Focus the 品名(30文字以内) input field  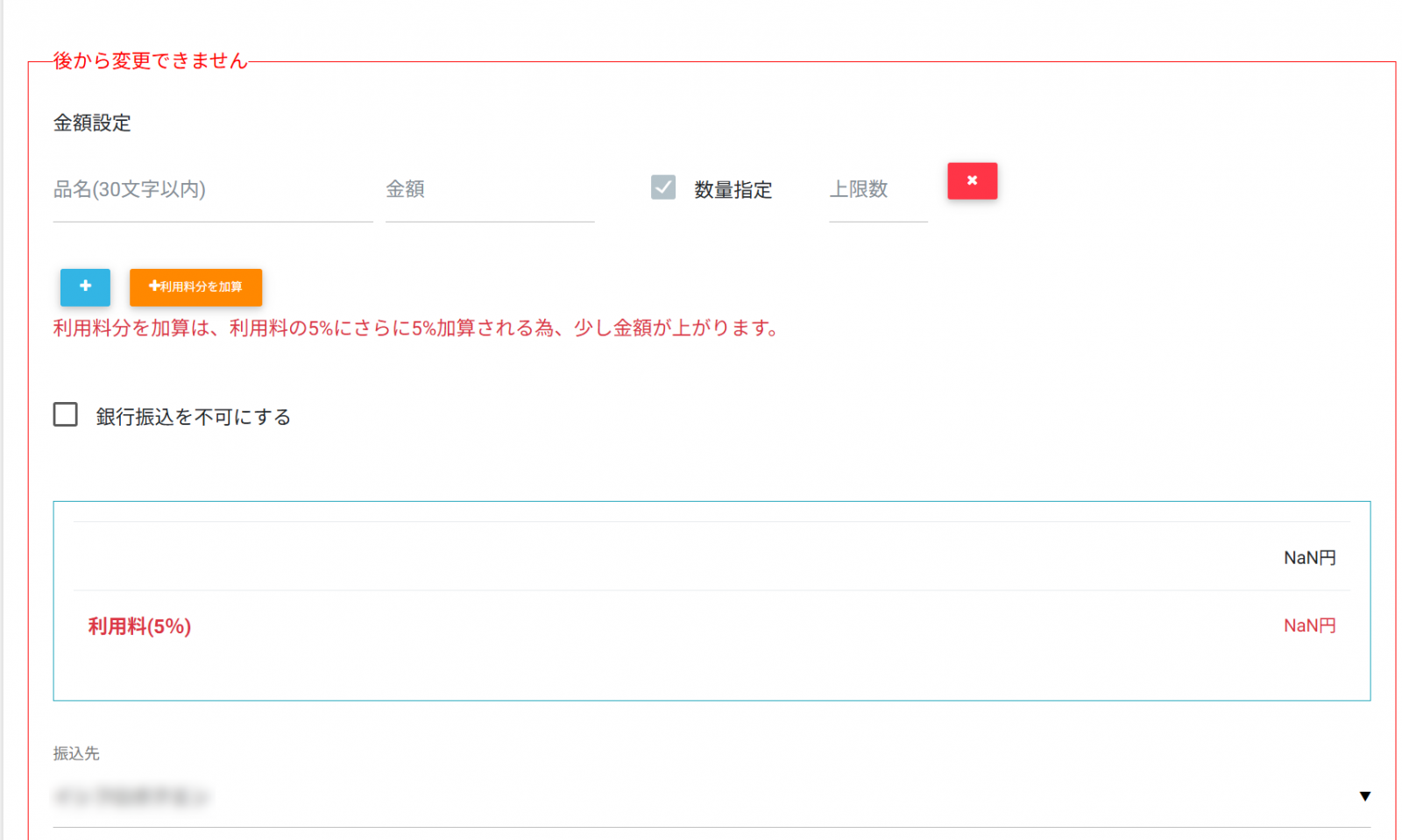coord(212,190)
